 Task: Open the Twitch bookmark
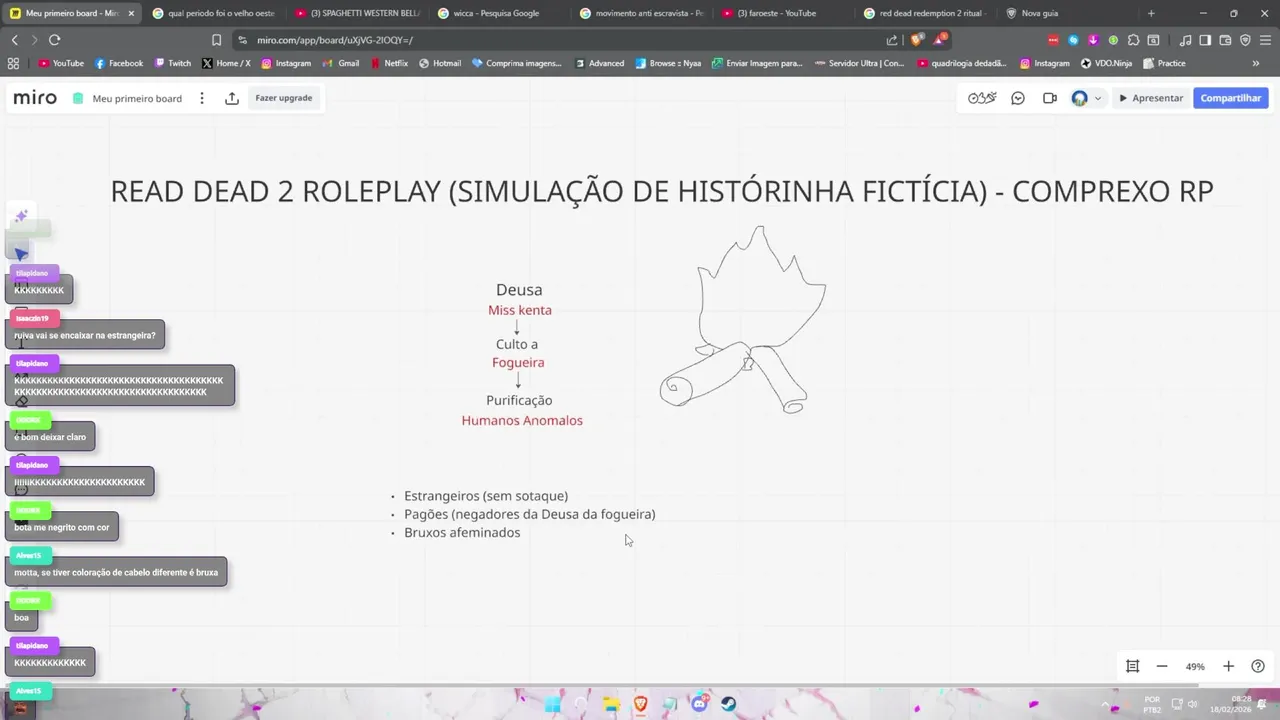172,63
